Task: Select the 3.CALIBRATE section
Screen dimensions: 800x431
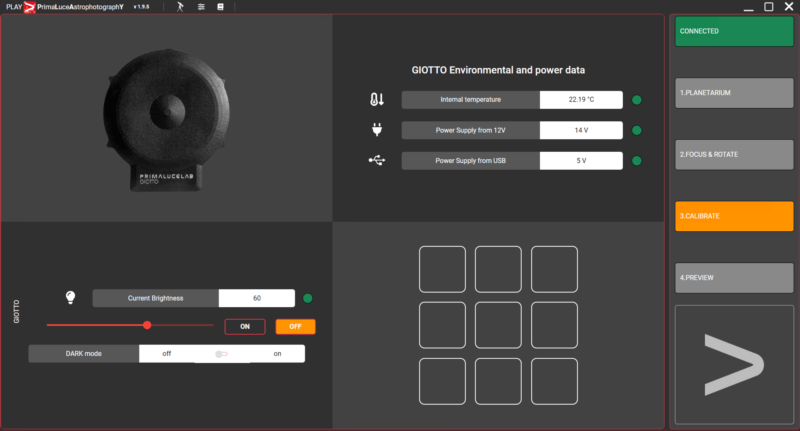Action: tap(734, 216)
